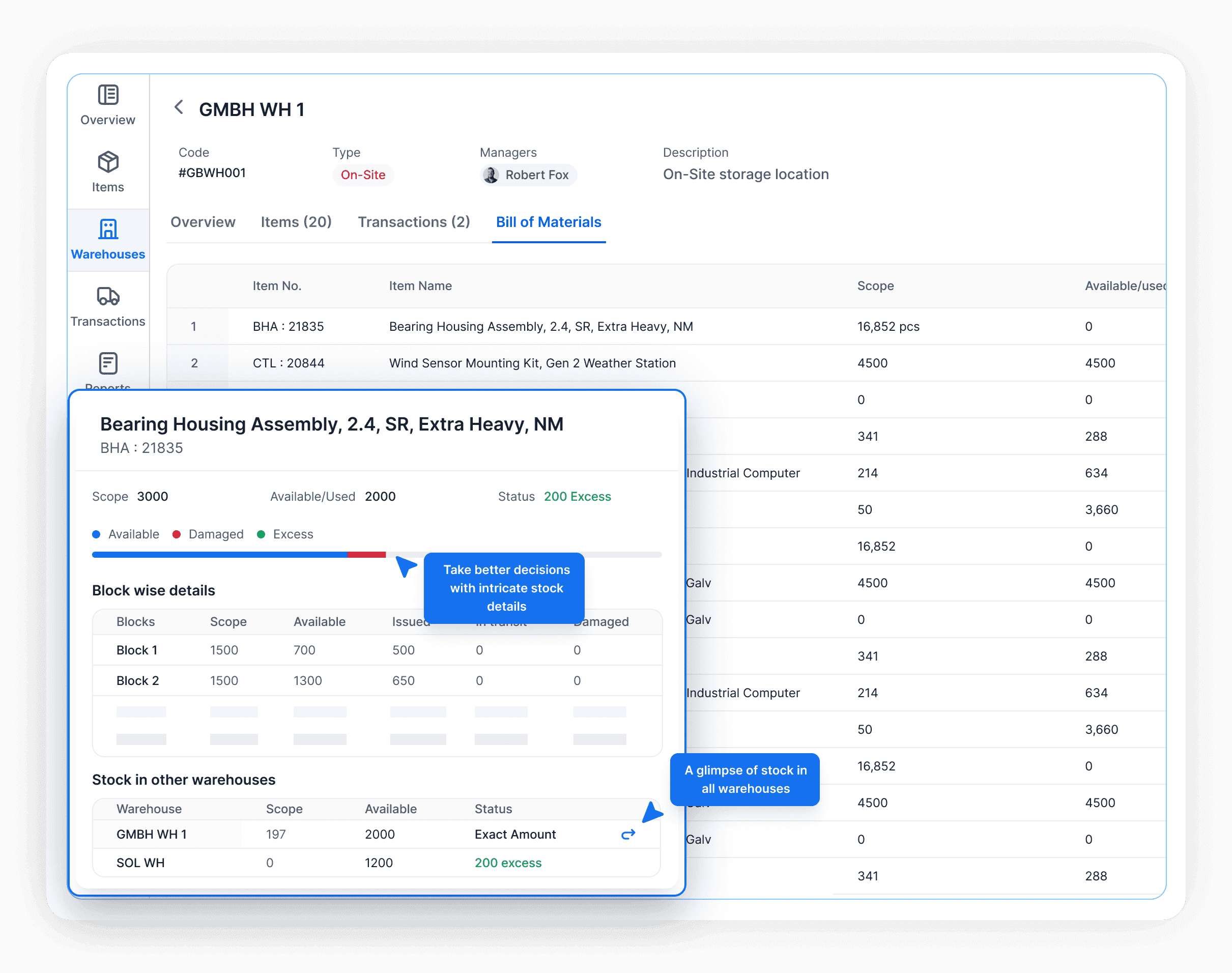This screenshot has height=973, width=1232.
Task: Switch to the Items (20) tab
Action: click(x=296, y=222)
